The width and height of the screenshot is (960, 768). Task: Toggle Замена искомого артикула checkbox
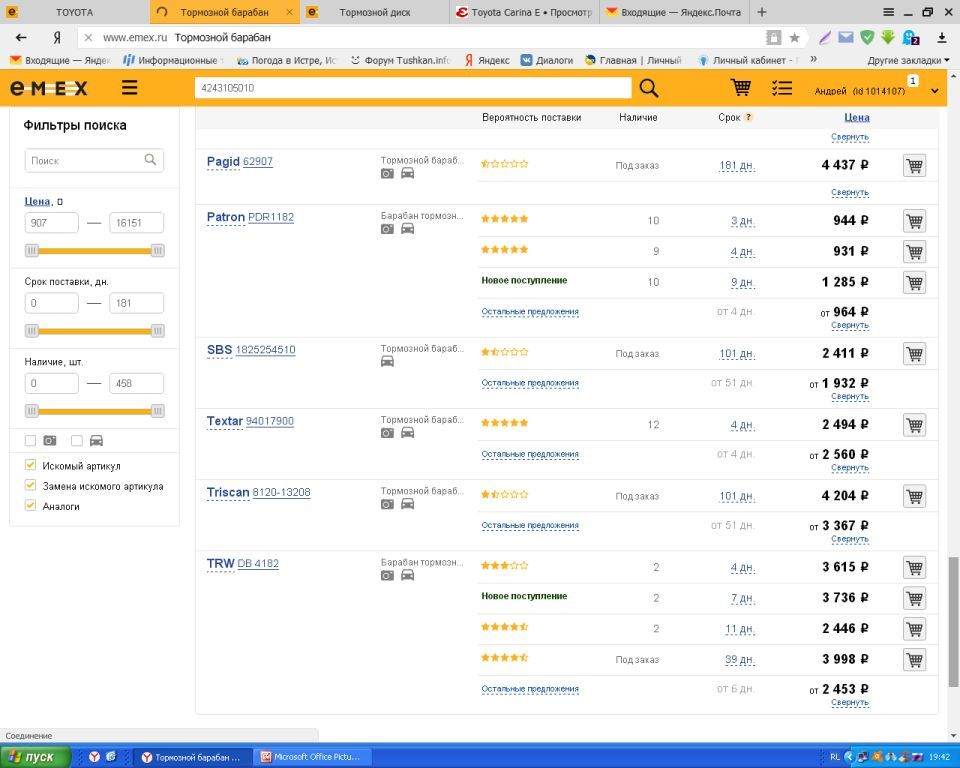(x=30, y=485)
